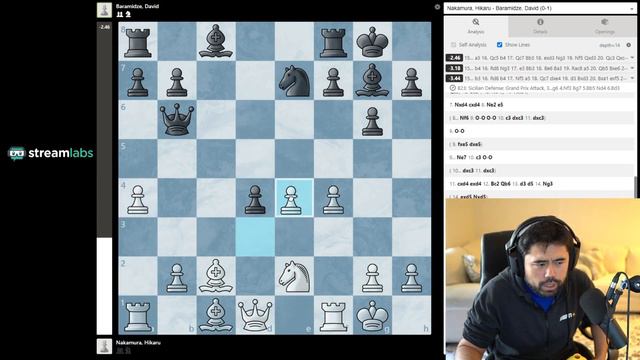Select the black pawn on g6

coord(372,120)
